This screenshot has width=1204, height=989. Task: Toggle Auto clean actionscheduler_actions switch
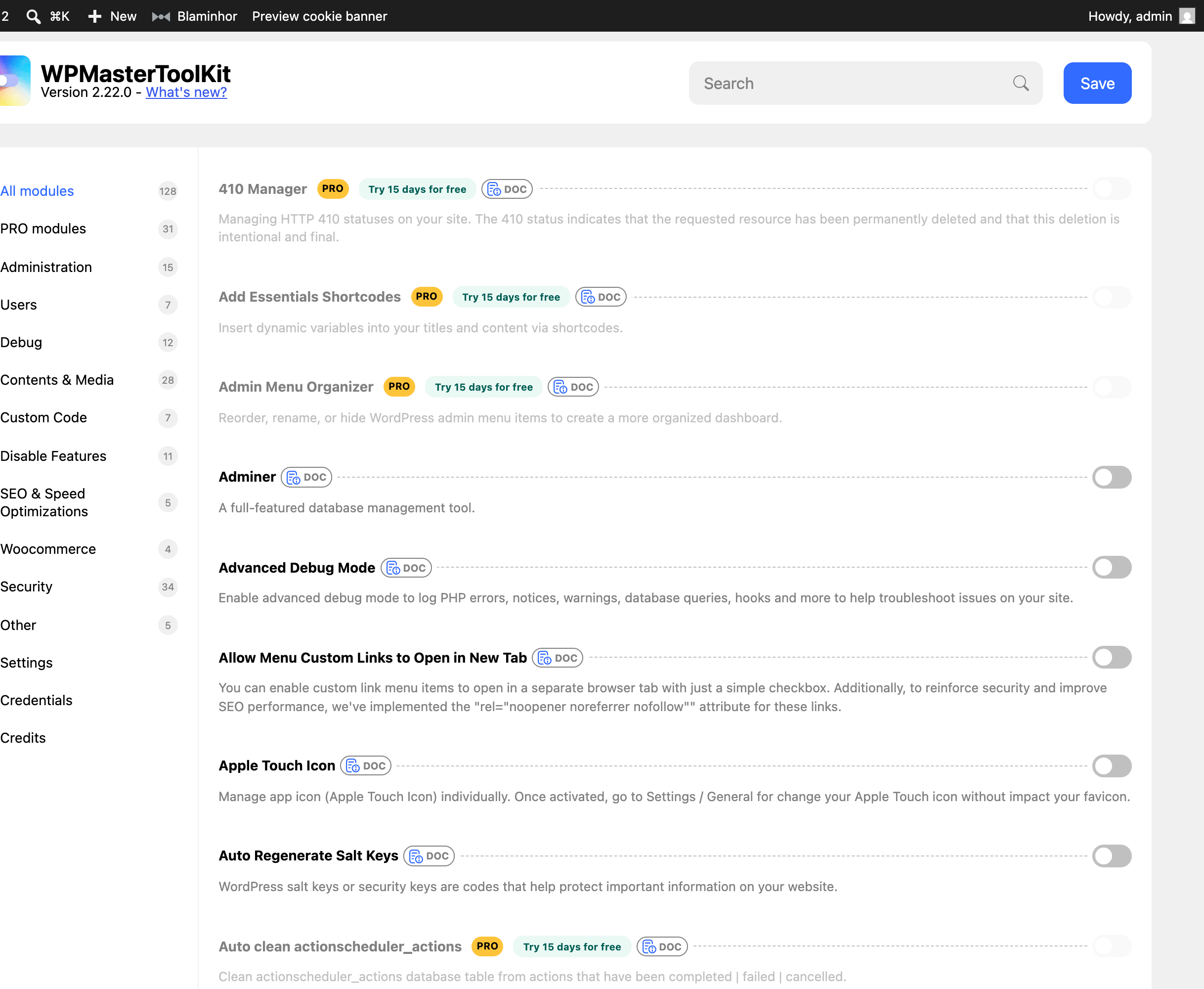pyautogui.click(x=1112, y=945)
